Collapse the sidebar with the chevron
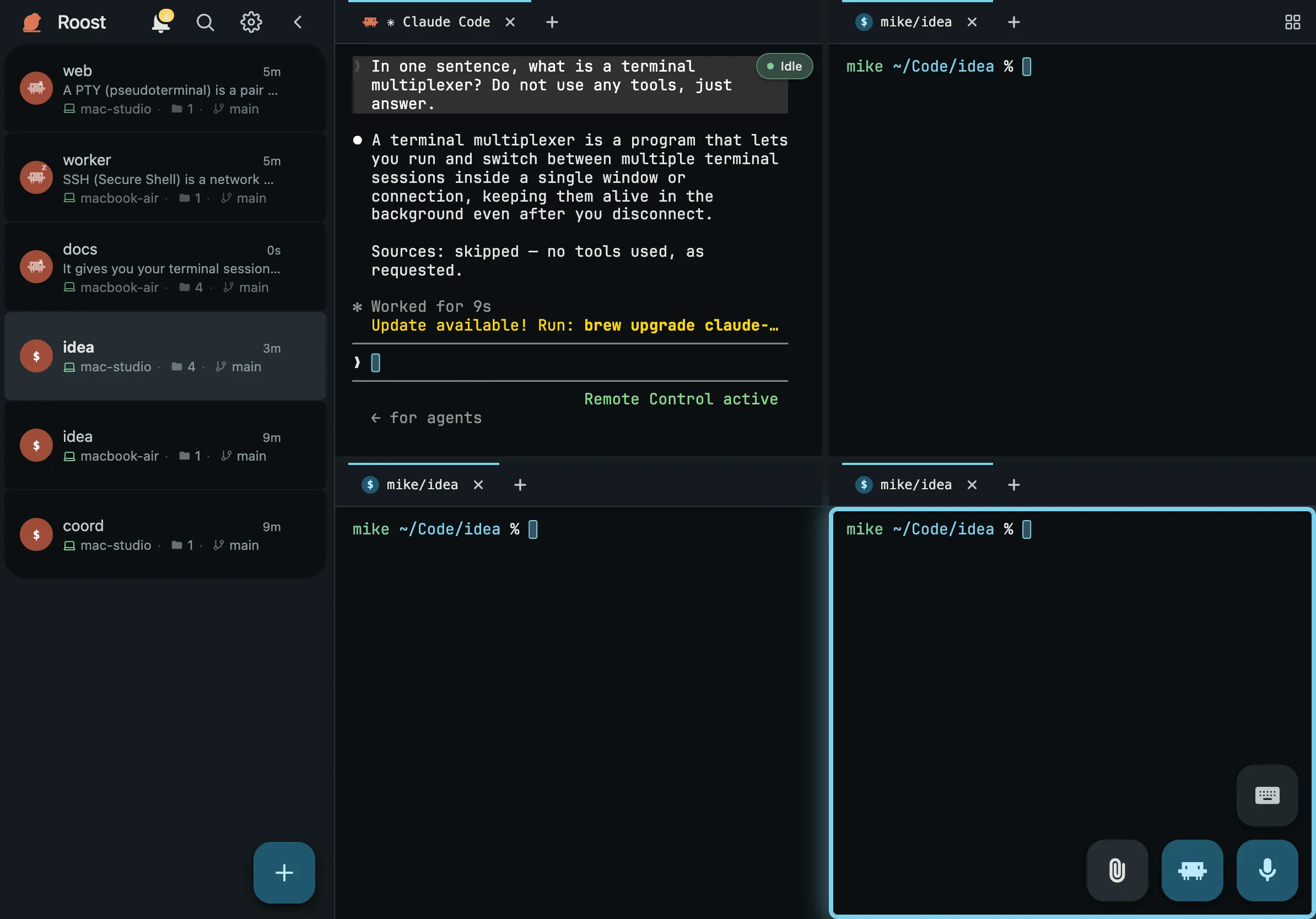Viewport: 1316px width, 919px height. (298, 23)
